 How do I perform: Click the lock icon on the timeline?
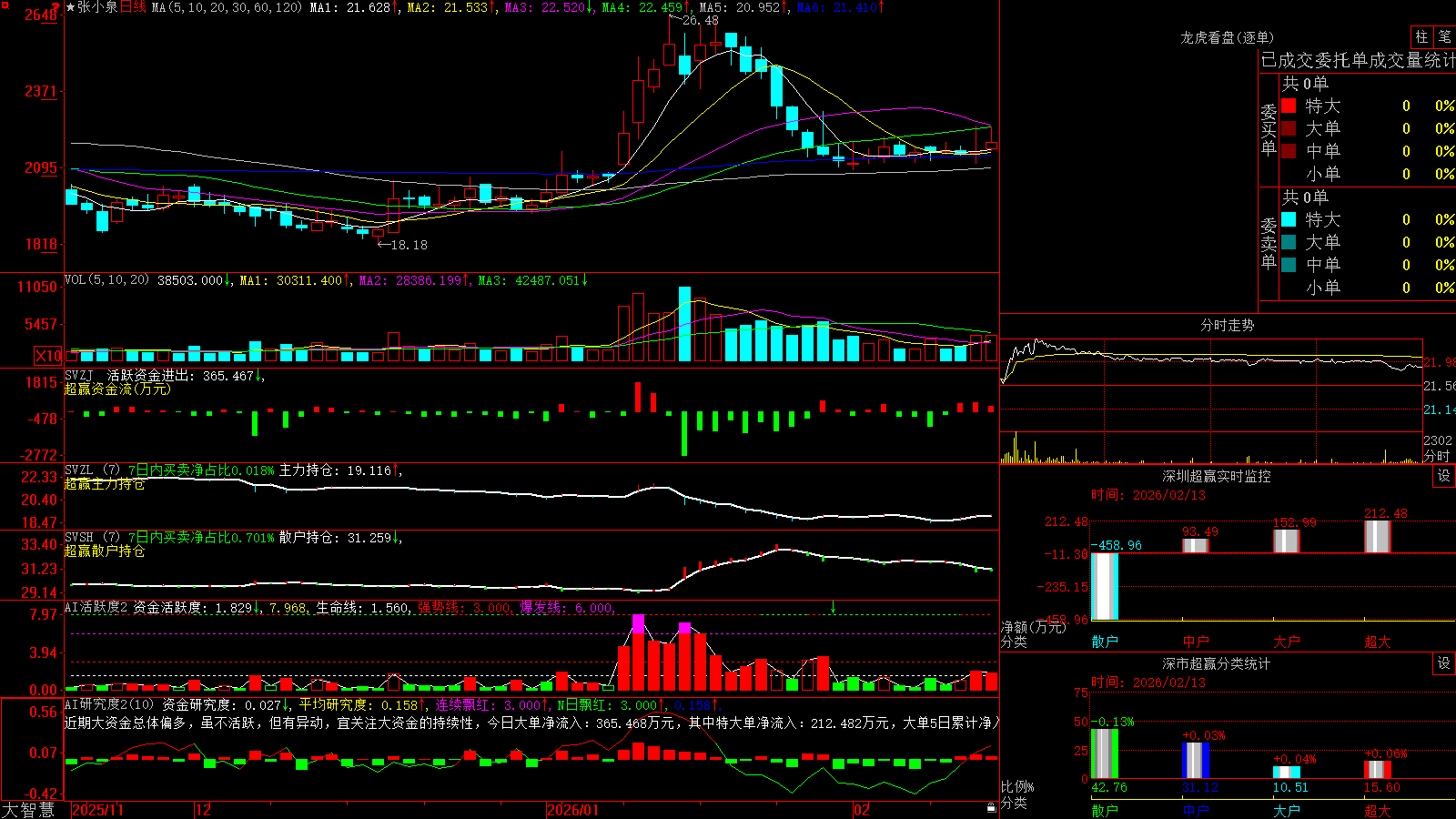tap(991, 808)
